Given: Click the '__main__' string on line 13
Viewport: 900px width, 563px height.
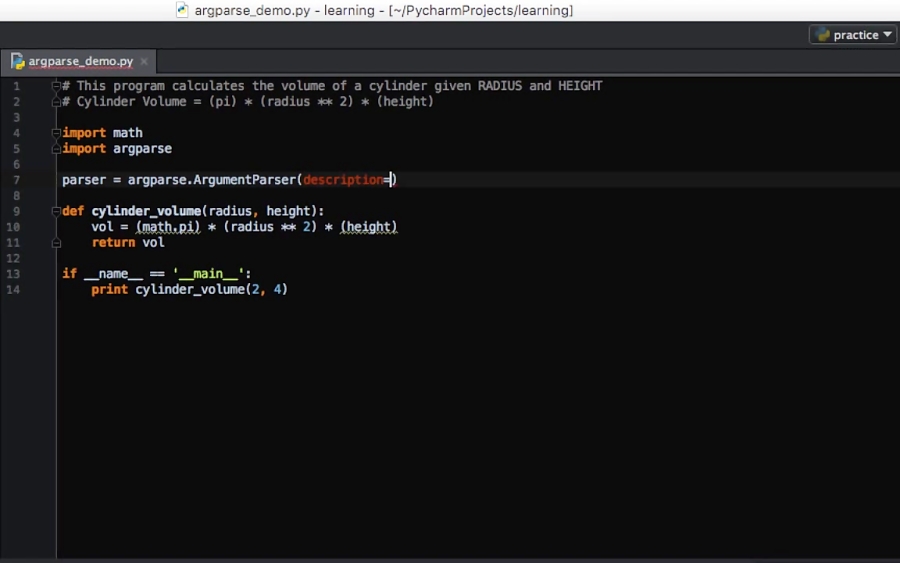Looking at the screenshot, I should point(208,273).
